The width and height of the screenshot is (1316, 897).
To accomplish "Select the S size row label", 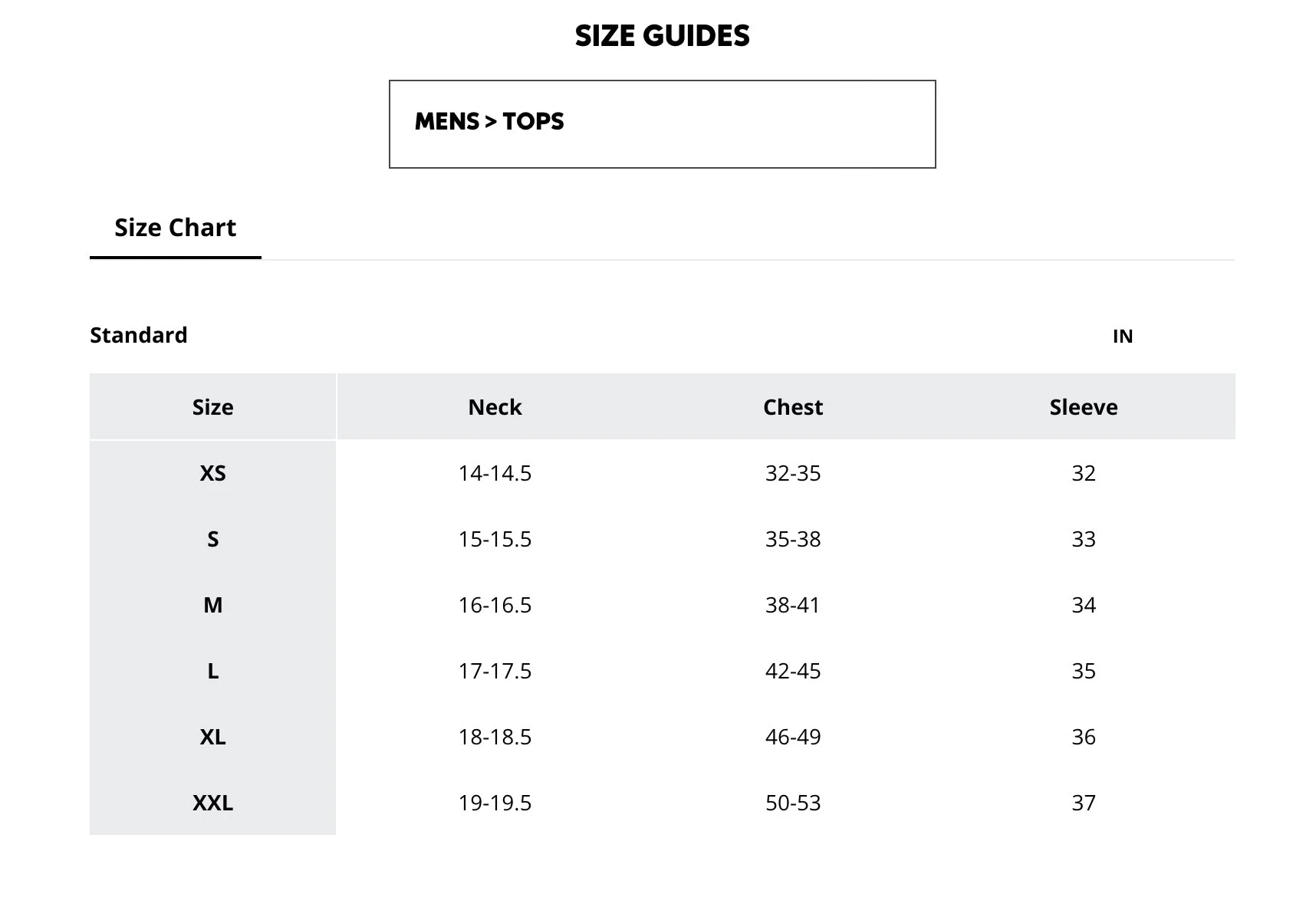I will 212,539.
